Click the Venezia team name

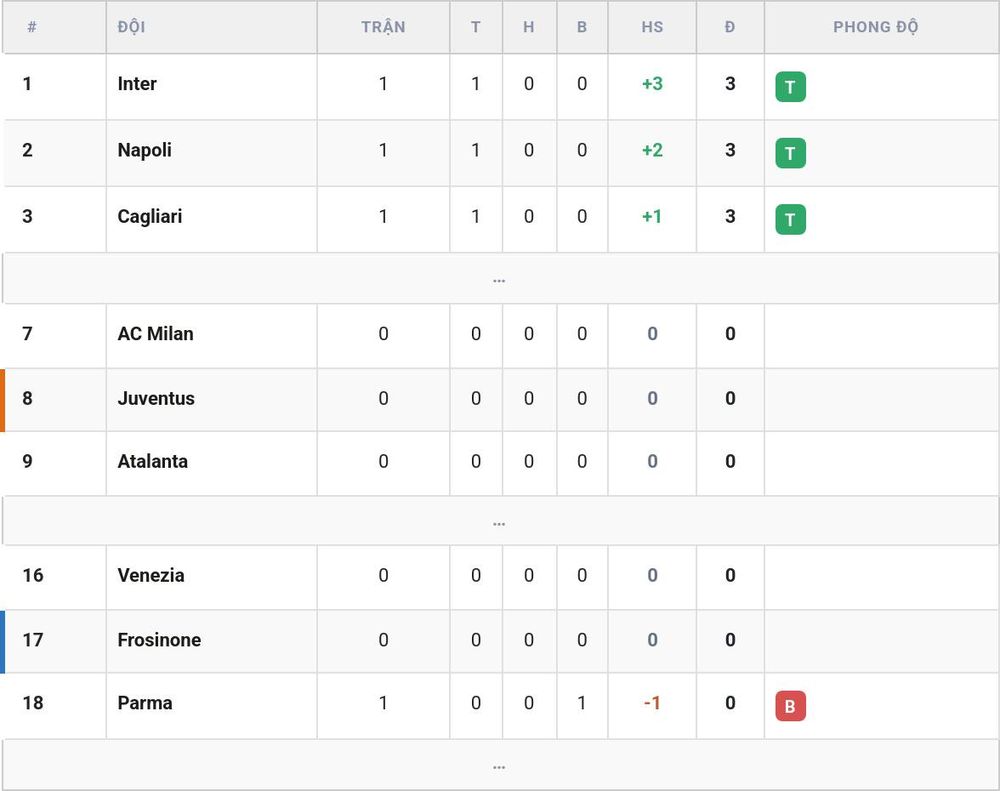click(x=151, y=575)
